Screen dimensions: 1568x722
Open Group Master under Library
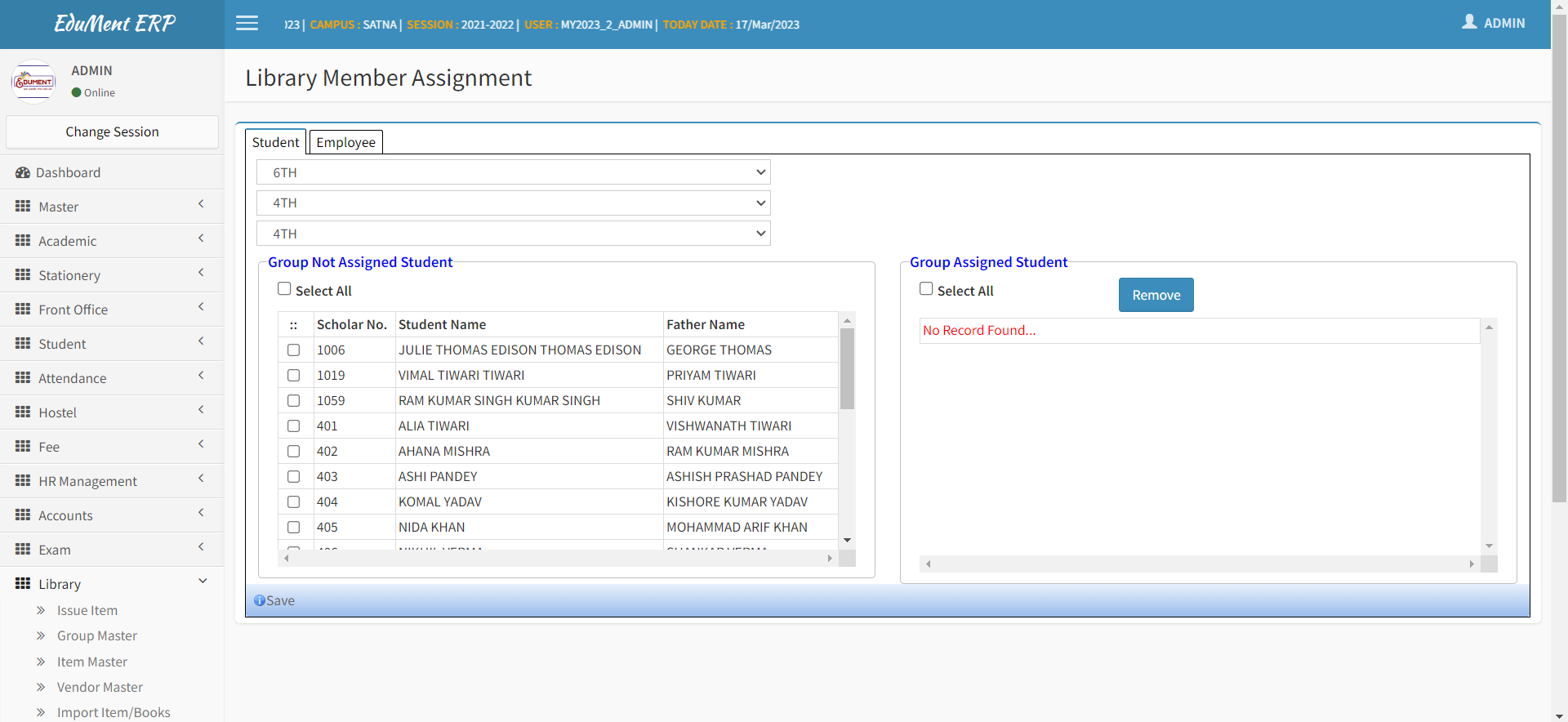pos(96,635)
